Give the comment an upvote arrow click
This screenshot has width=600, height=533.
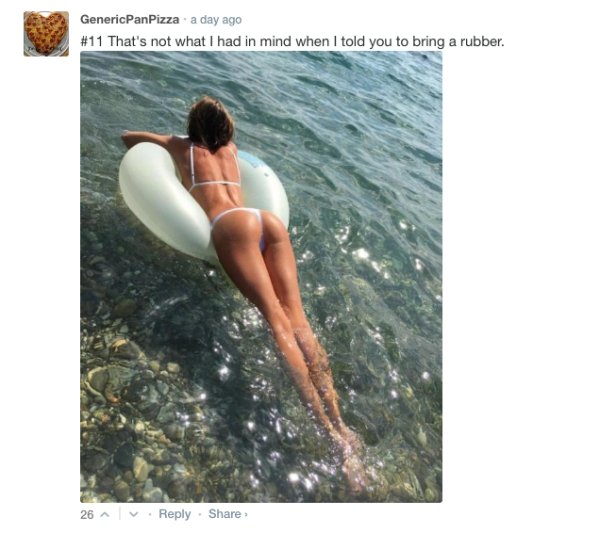pyautogui.click(x=104, y=515)
